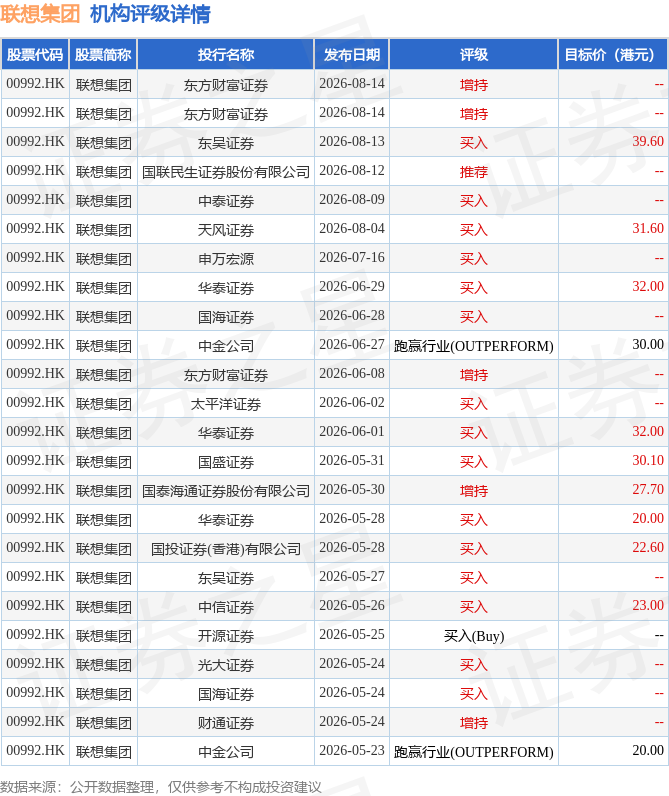Select the 申万宏源 bank name cell
Screen dimensions: 669x796
(225, 258)
